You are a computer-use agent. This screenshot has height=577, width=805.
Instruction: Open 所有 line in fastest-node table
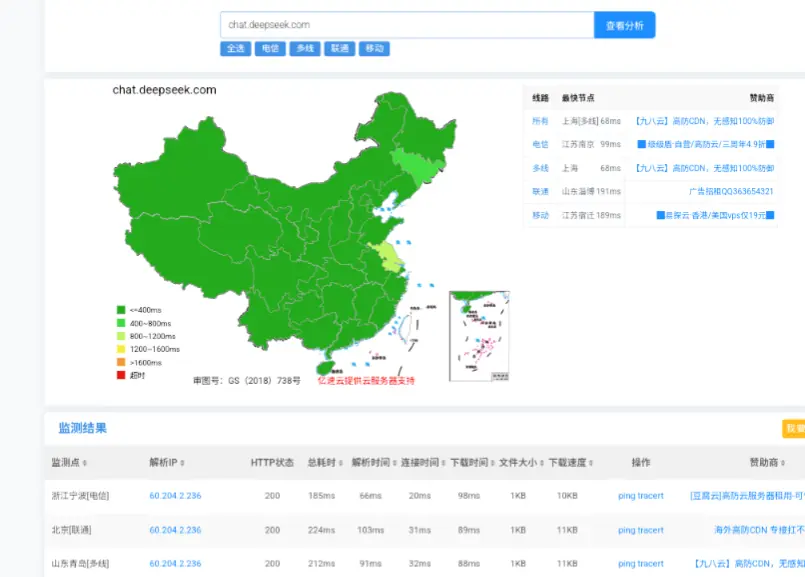pos(540,121)
